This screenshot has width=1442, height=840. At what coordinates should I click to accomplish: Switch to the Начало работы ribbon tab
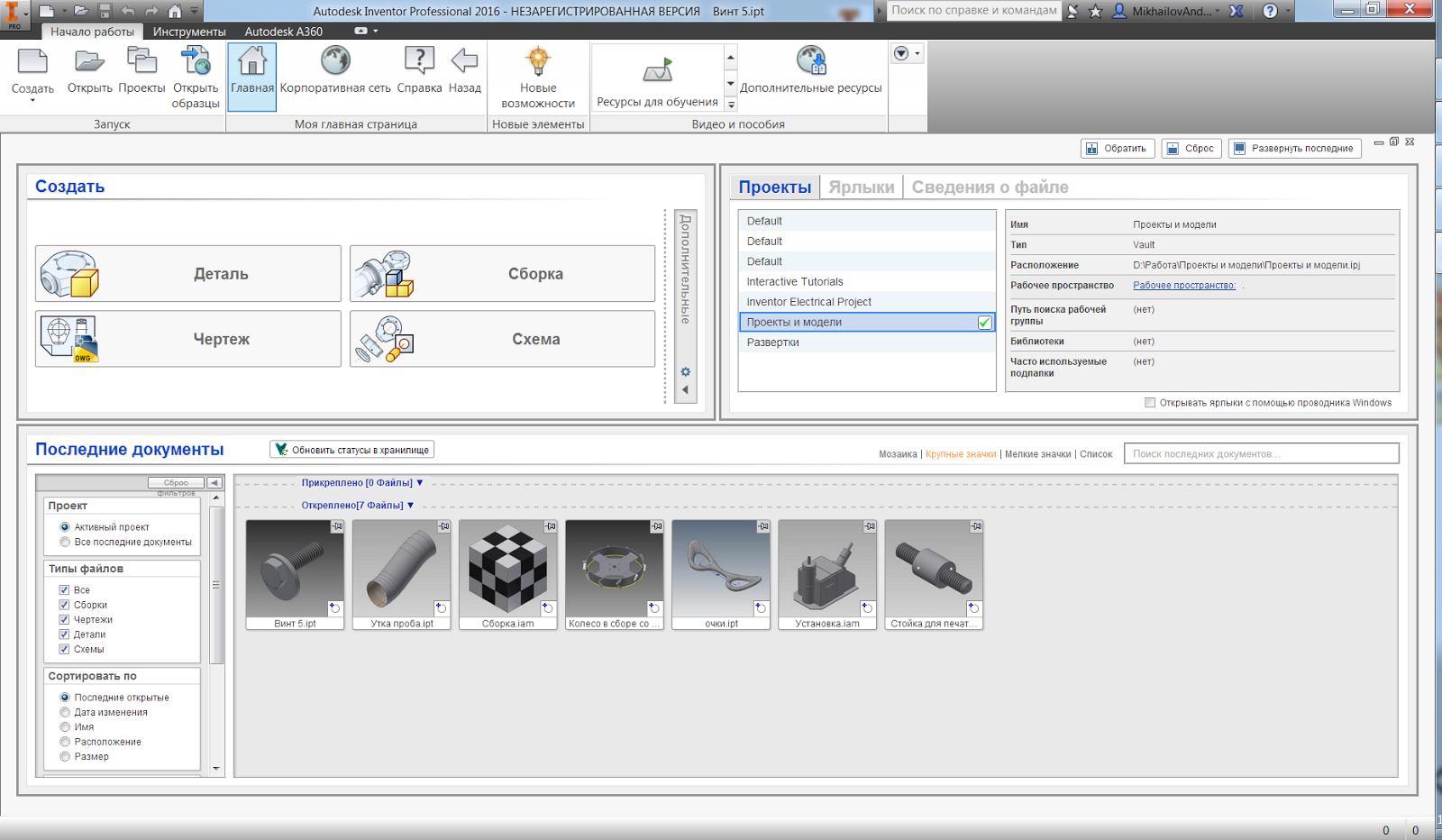[92, 32]
